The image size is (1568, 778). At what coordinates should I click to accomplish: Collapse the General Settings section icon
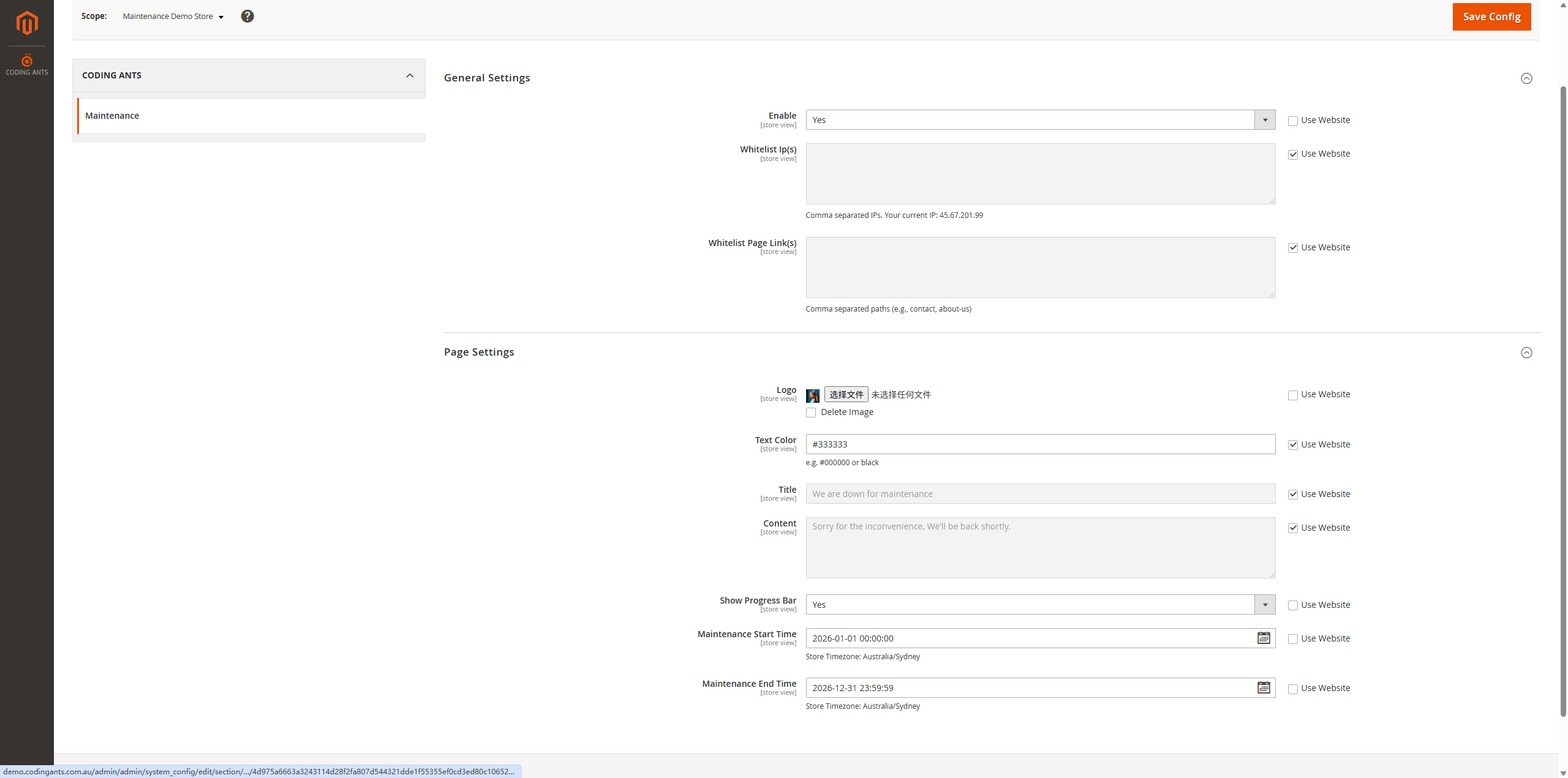point(1526,78)
